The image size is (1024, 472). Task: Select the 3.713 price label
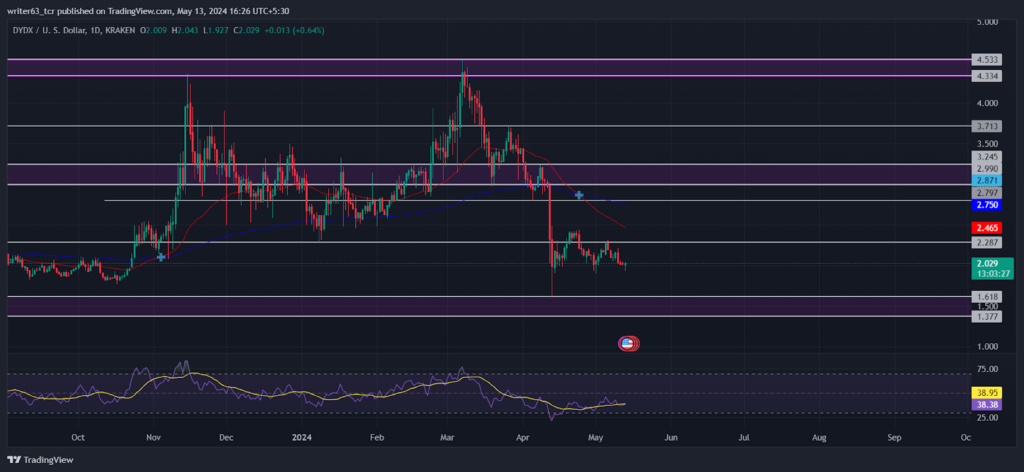pos(985,126)
